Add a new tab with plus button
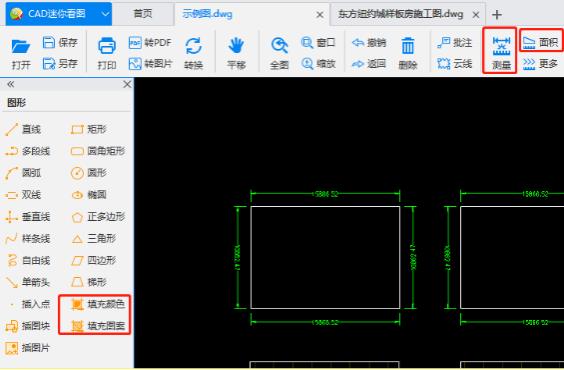The width and height of the screenshot is (564, 370). point(497,15)
